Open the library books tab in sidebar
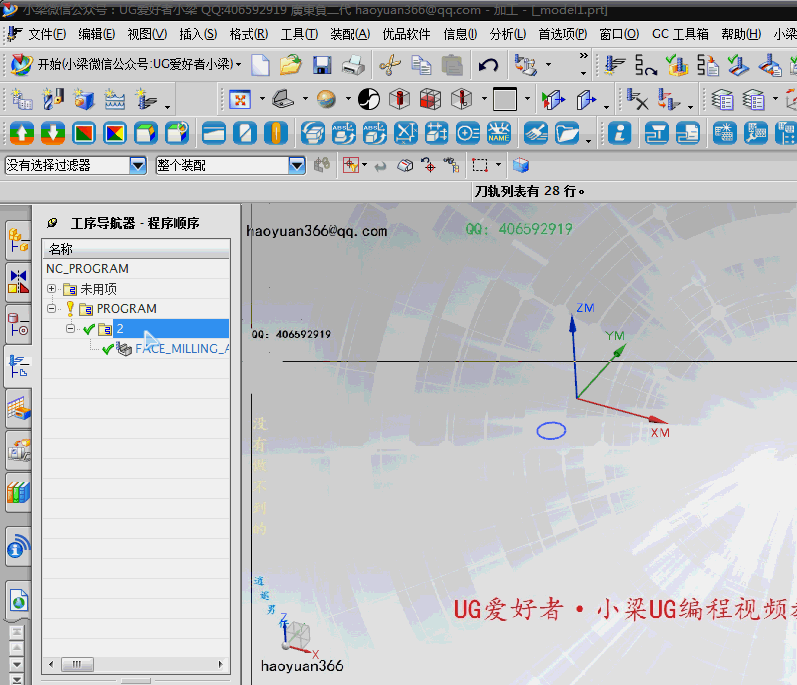The width and height of the screenshot is (797, 685). [18, 492]
